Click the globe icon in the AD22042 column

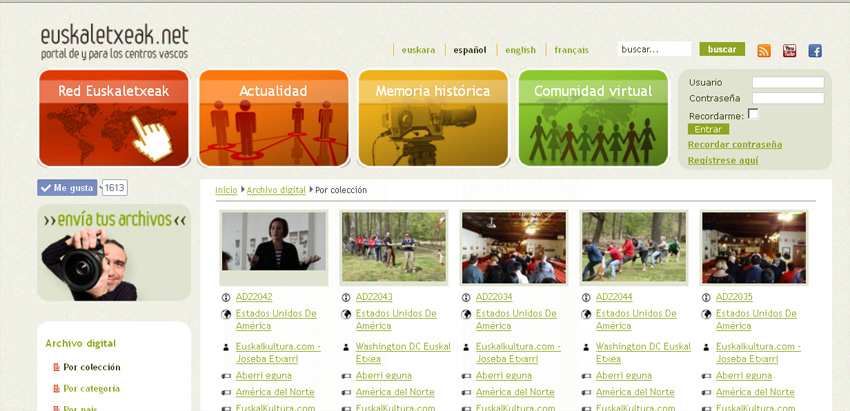coord(226,314)
